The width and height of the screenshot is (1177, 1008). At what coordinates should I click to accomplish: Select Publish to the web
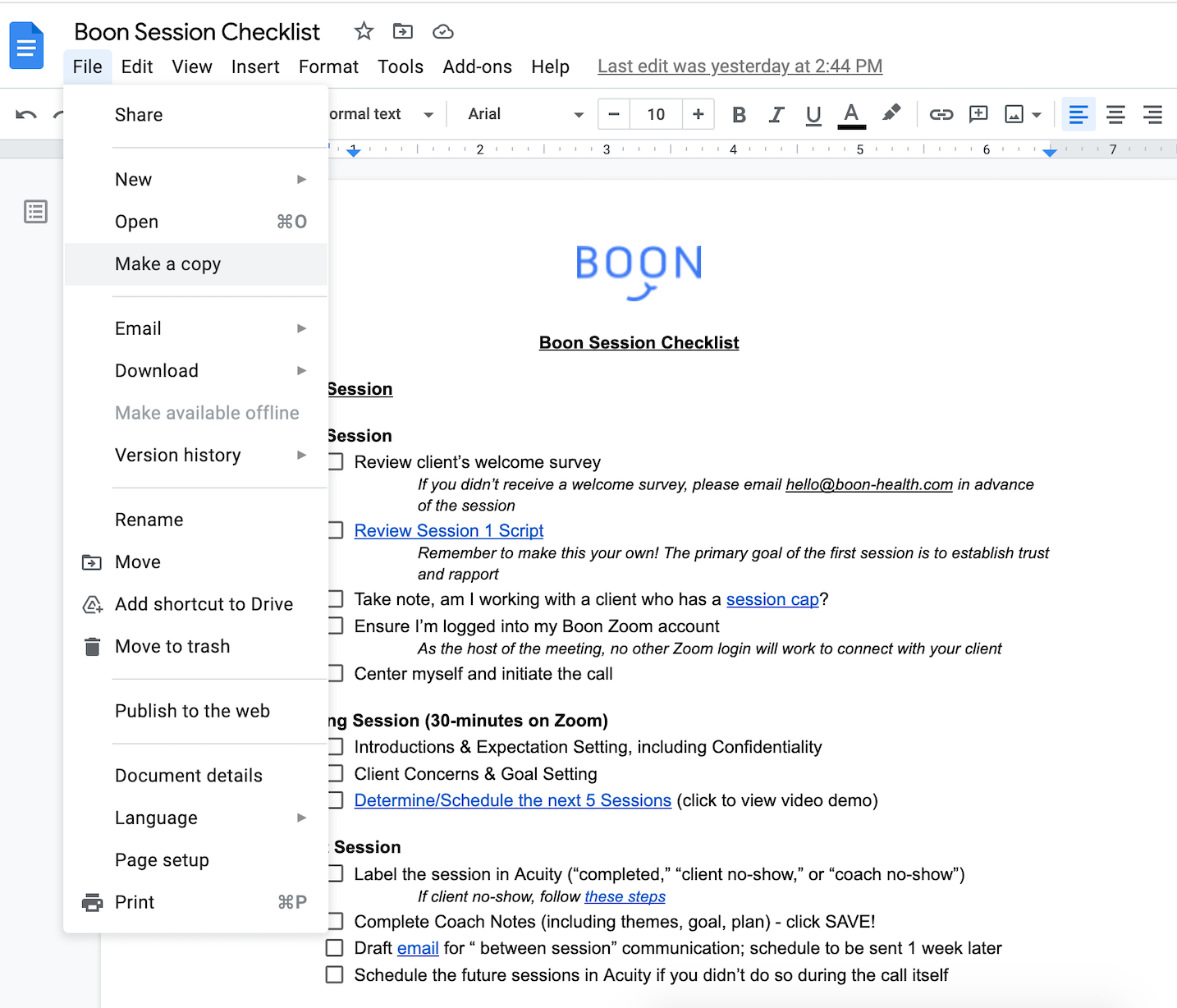click(195, 712)
